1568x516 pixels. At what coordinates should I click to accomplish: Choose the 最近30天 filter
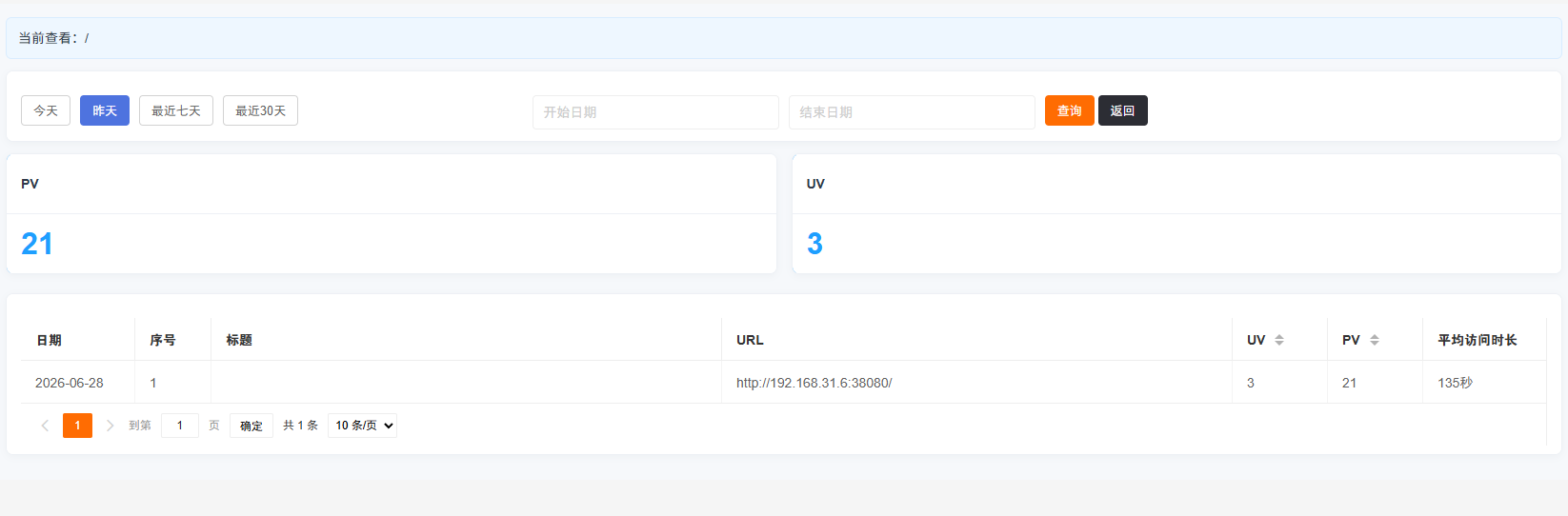(260, 110)
